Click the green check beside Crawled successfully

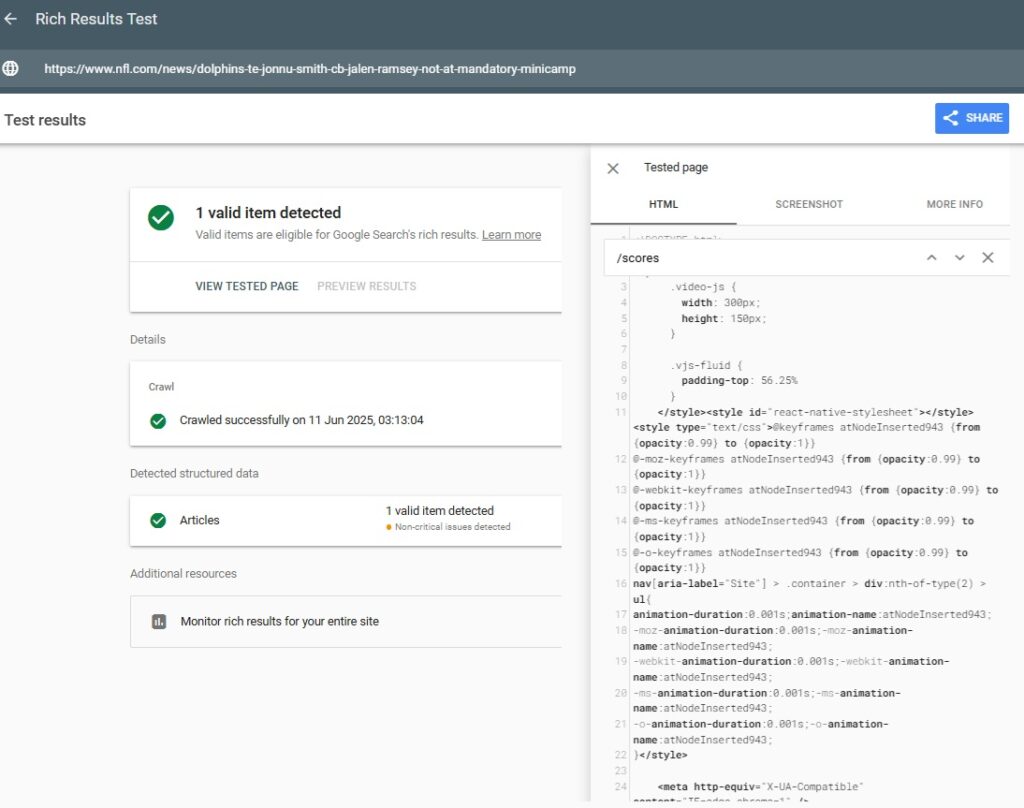158,421
